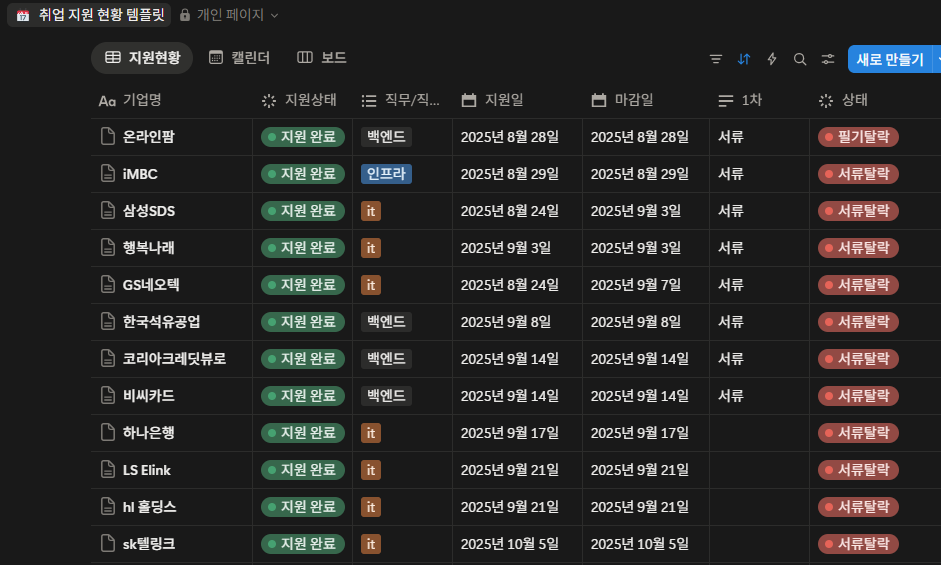
Task: Open the filter icon in the toolbar
Action: coord(715,59)
